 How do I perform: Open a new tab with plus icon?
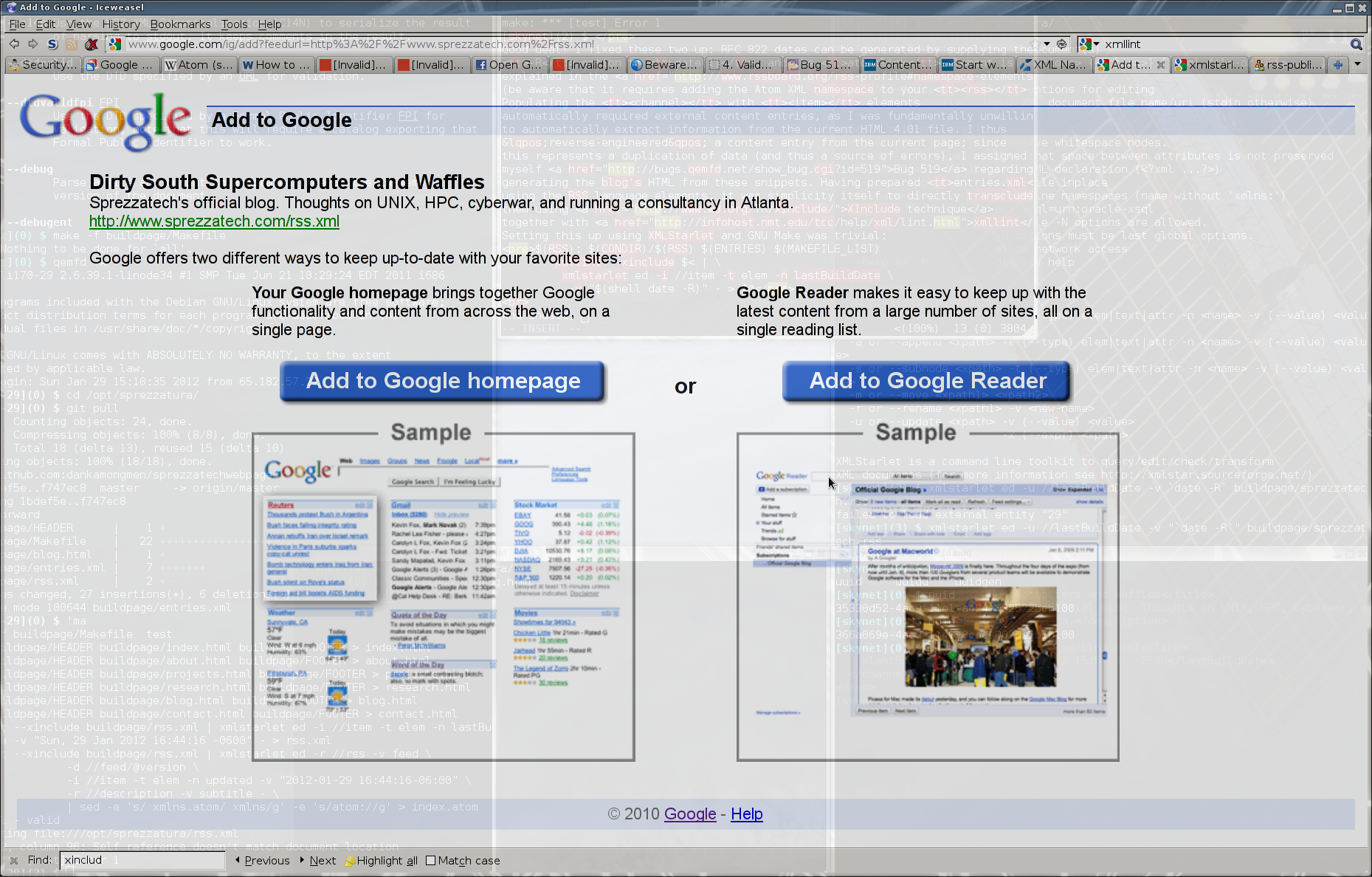[x=1337, y=65]
